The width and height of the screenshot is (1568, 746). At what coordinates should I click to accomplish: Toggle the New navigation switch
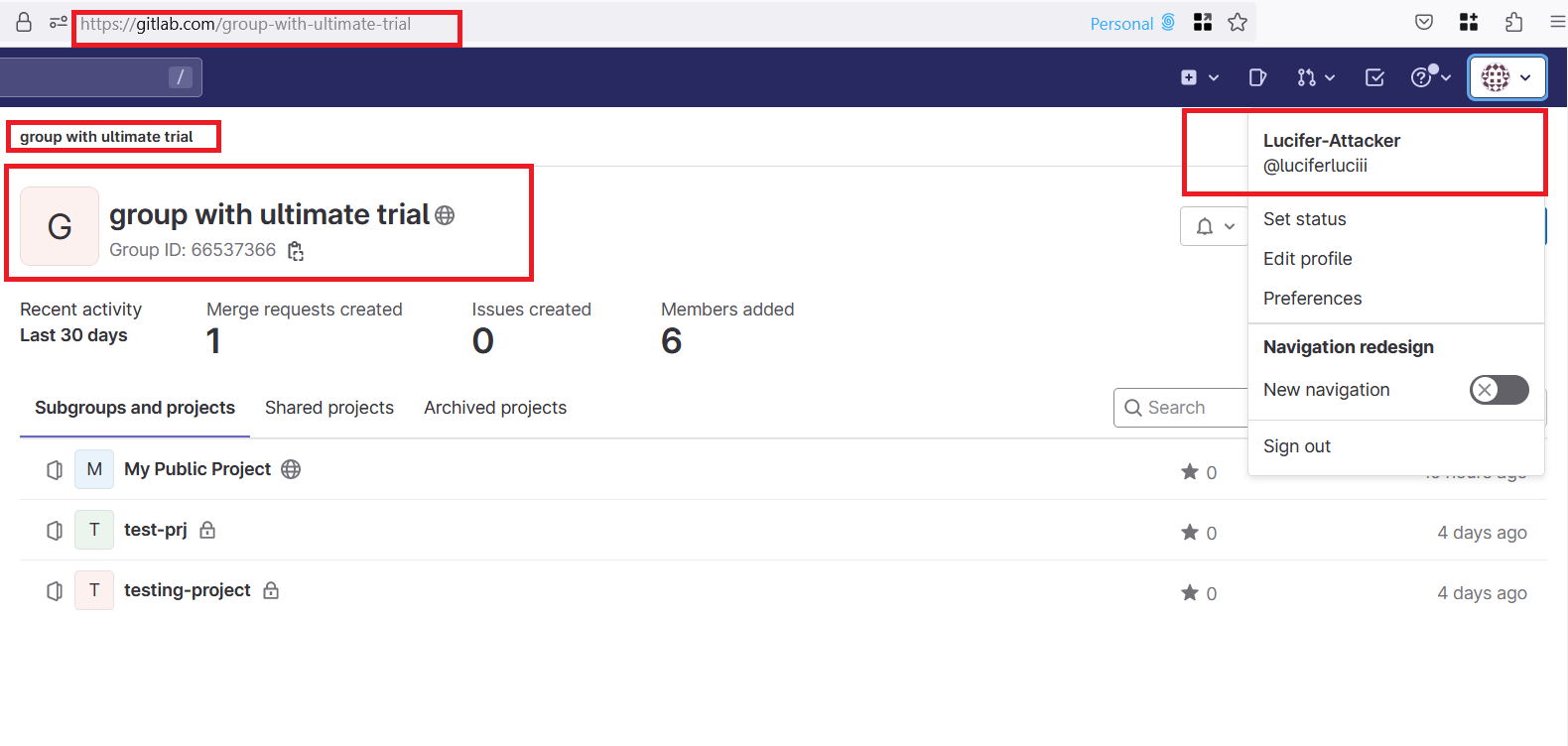pyautogui.click(x=1499, y=390)
